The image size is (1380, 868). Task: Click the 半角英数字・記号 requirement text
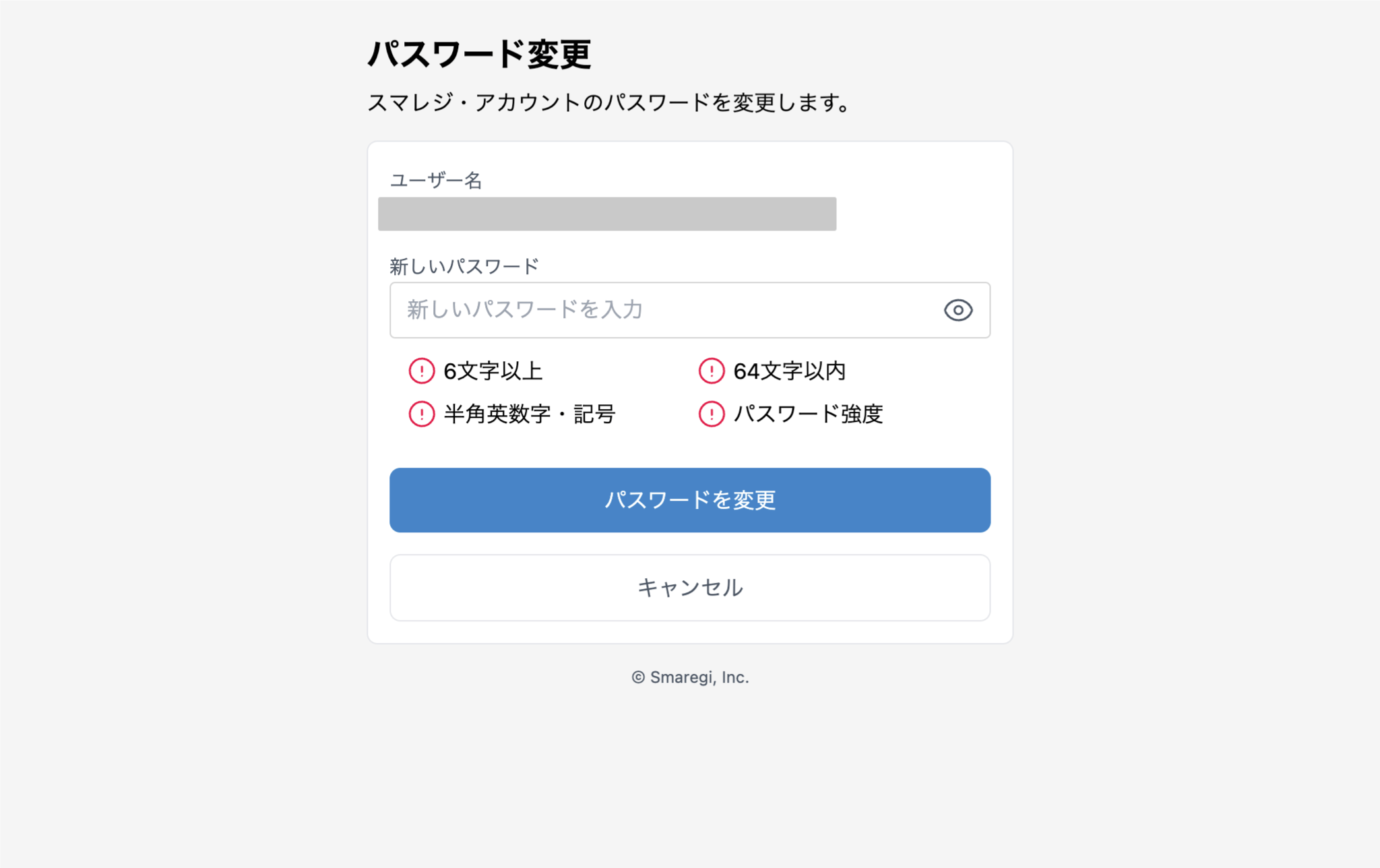pos(530,414)
